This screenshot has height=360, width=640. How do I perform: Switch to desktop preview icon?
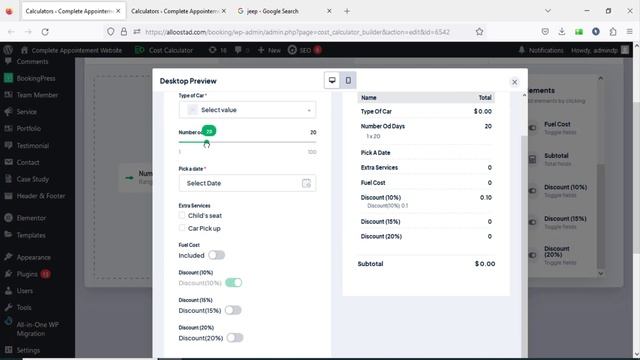click(x=332, y=80)
